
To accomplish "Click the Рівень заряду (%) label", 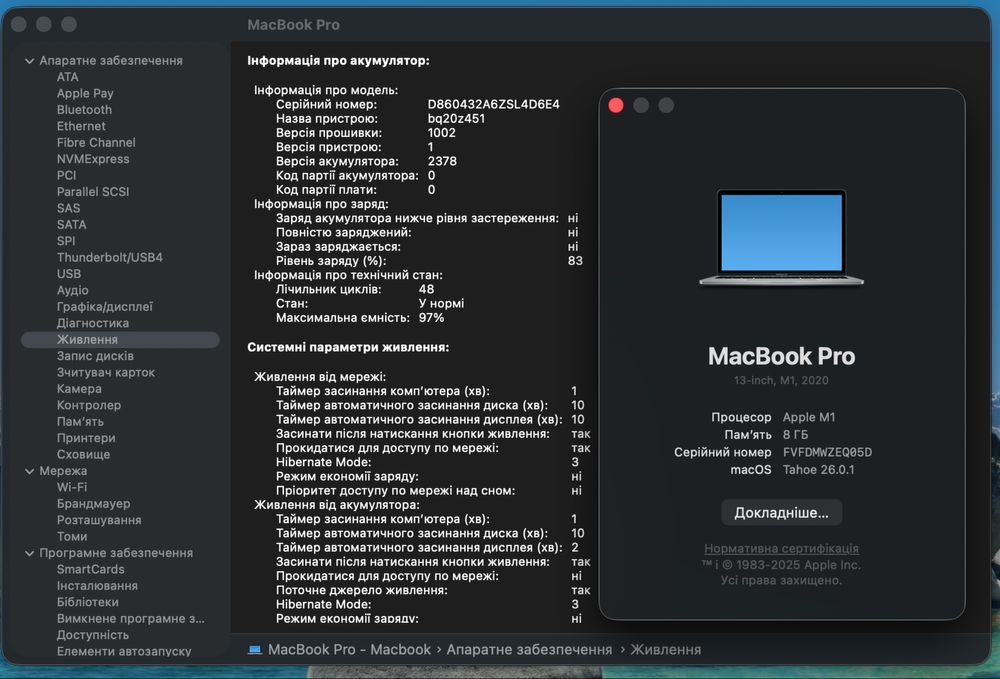I will click(331, 261).
